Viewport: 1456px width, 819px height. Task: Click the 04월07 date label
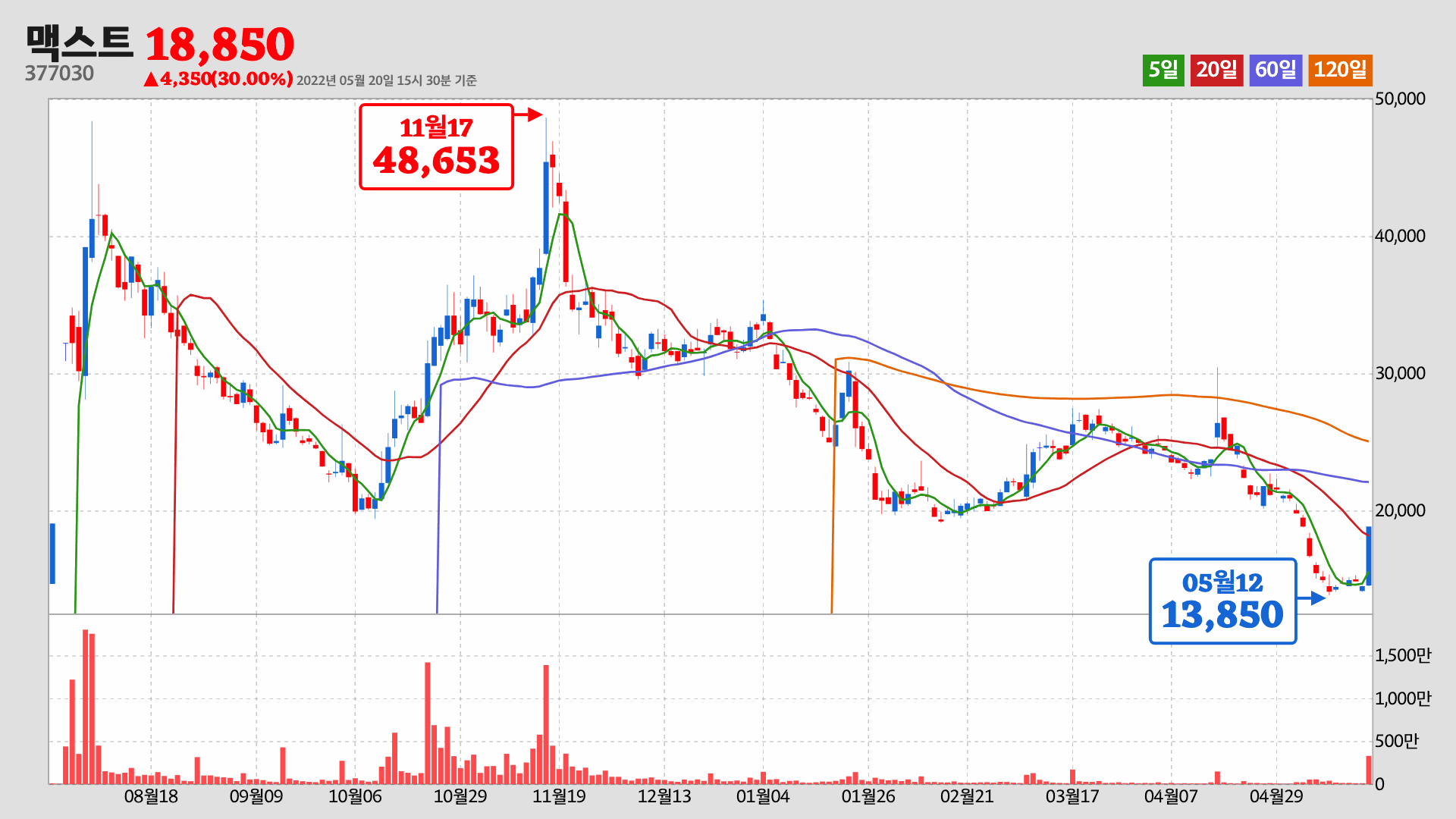tap(1171, 796)
